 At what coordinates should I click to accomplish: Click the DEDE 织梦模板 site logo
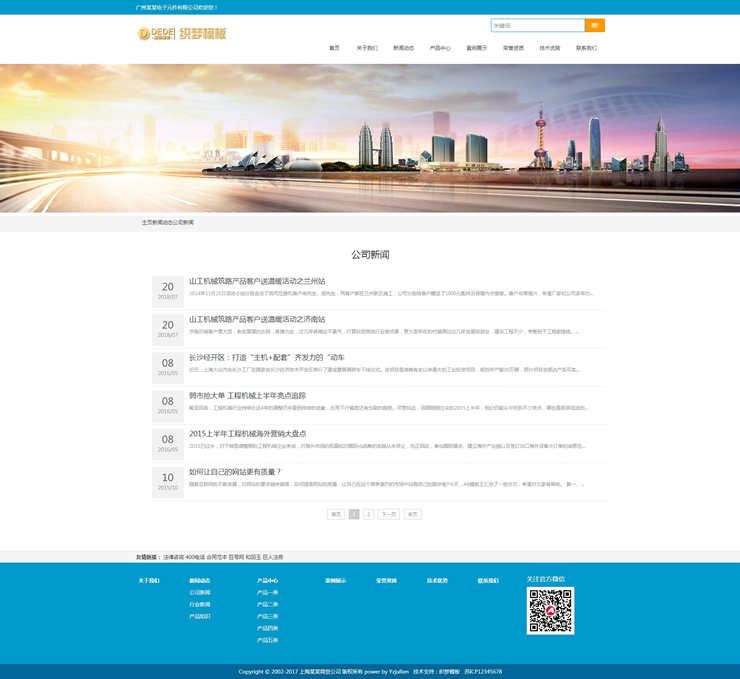[182, 33]
